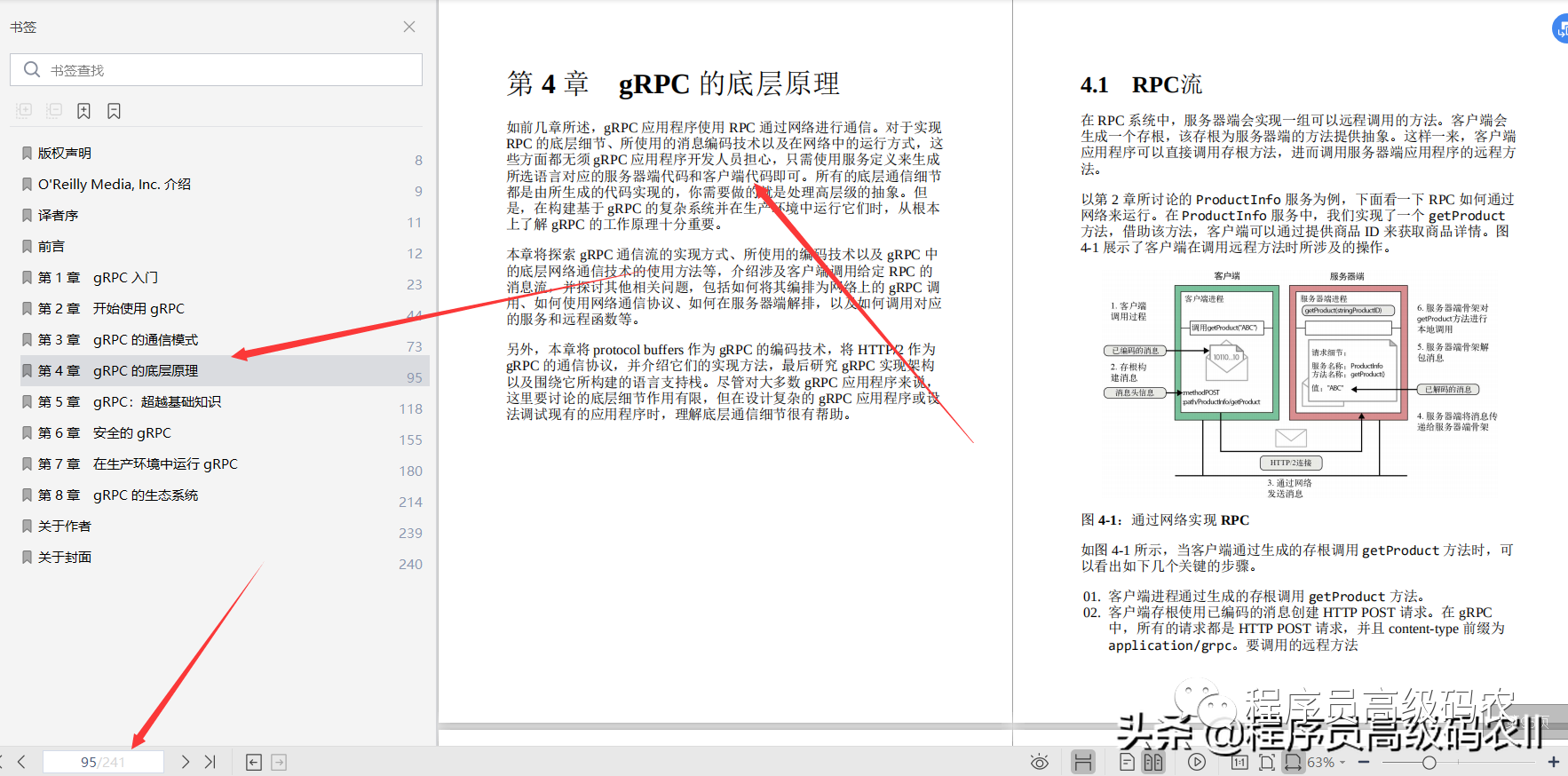This screenshot has width=1568, height=776.
Task: Click the blue floating button at top right
Action: (x=1561, y=28)
